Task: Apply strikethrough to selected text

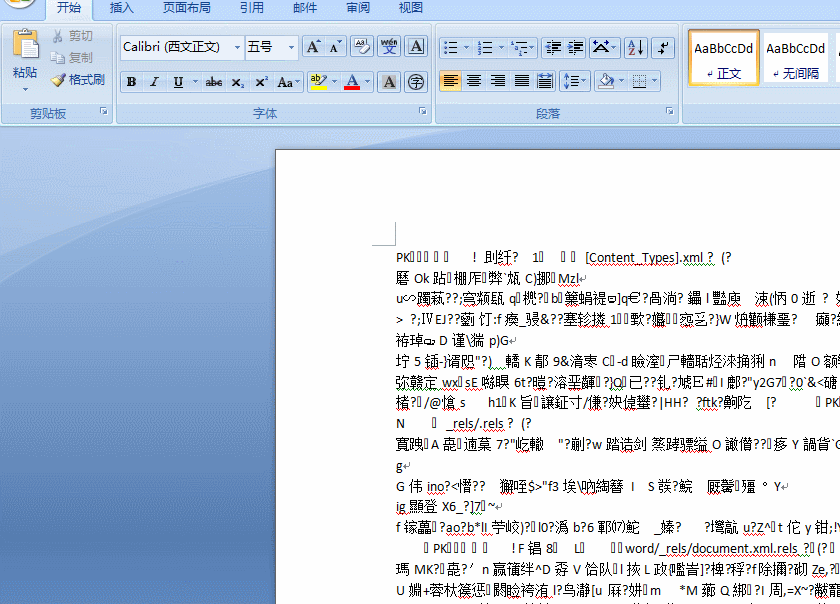Action: [214, 82]
